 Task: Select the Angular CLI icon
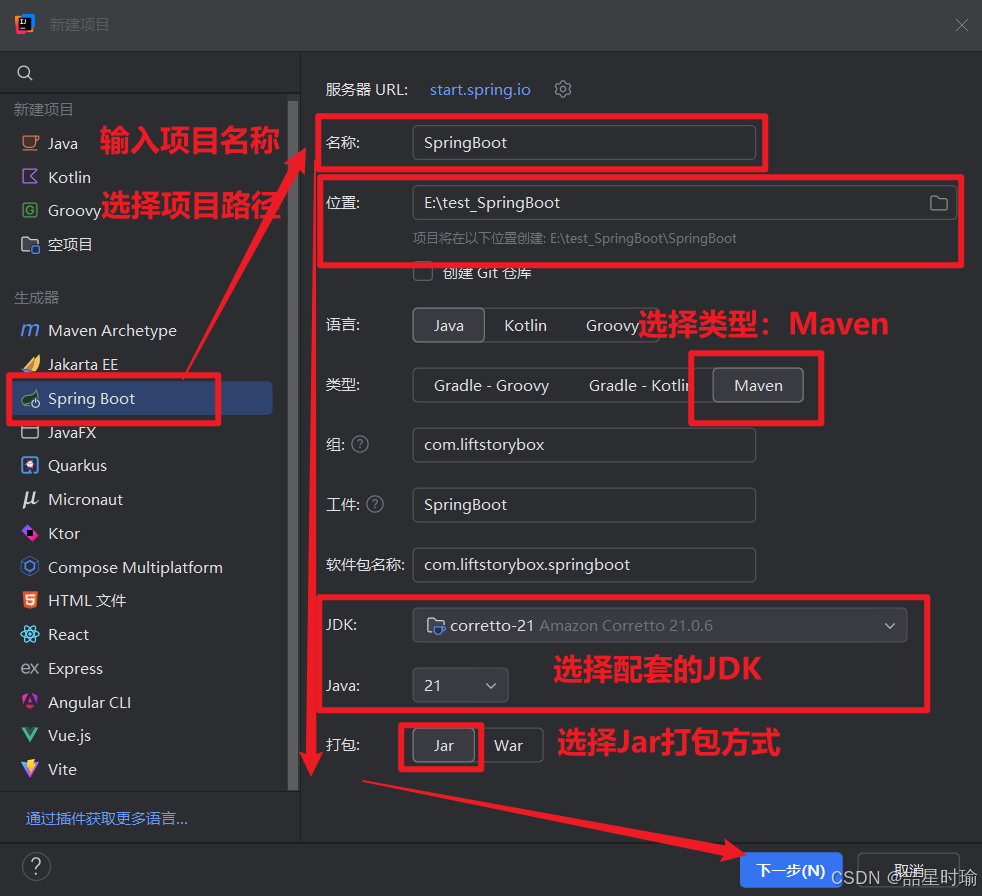(30, 701)
